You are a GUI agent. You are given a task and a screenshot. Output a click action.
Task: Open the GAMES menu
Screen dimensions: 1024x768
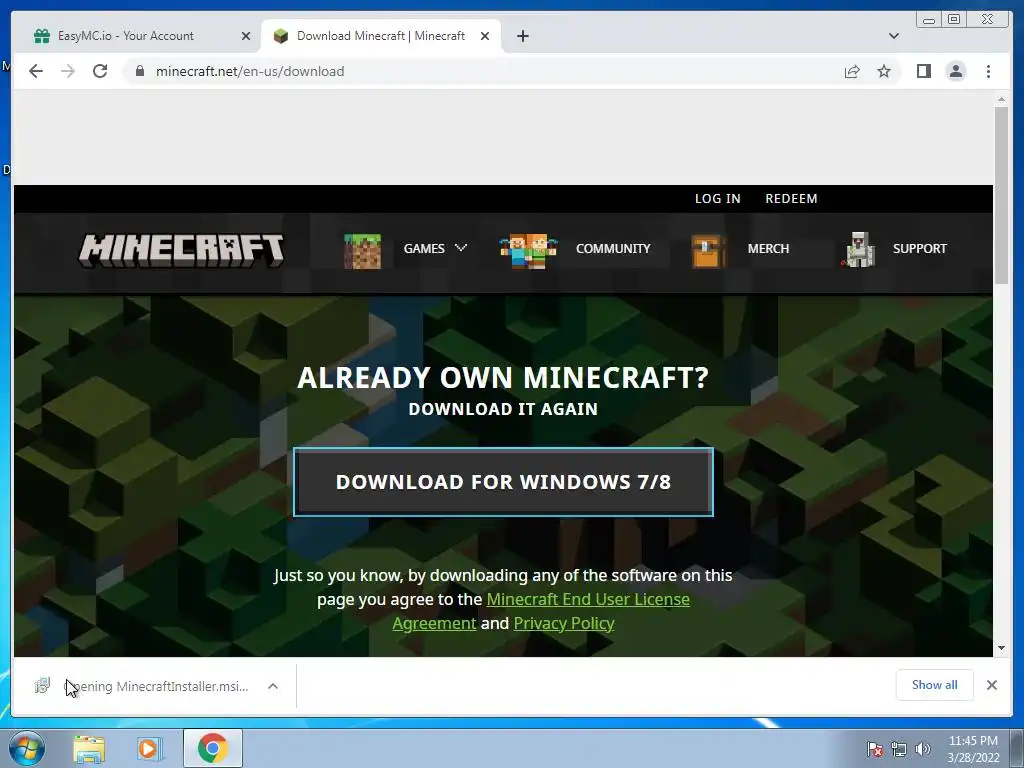[424, 249]
